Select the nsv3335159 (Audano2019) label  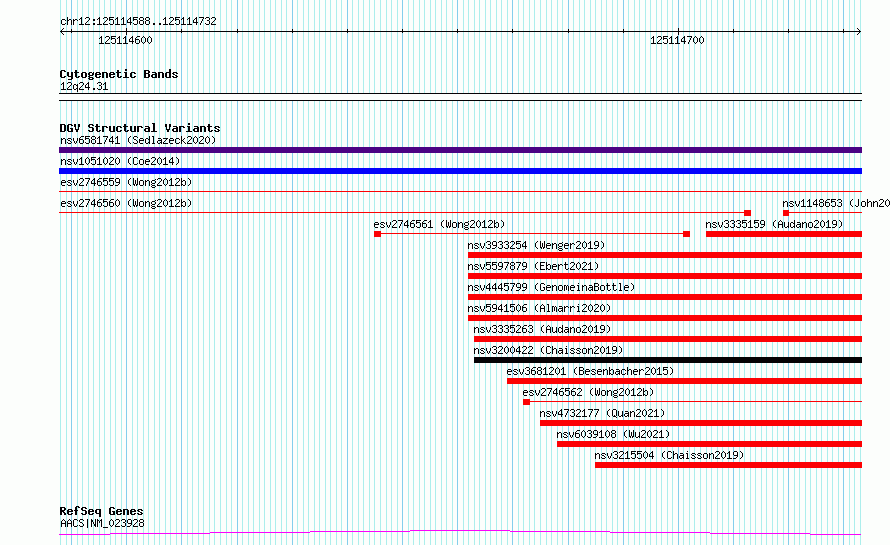click(774, 224)
